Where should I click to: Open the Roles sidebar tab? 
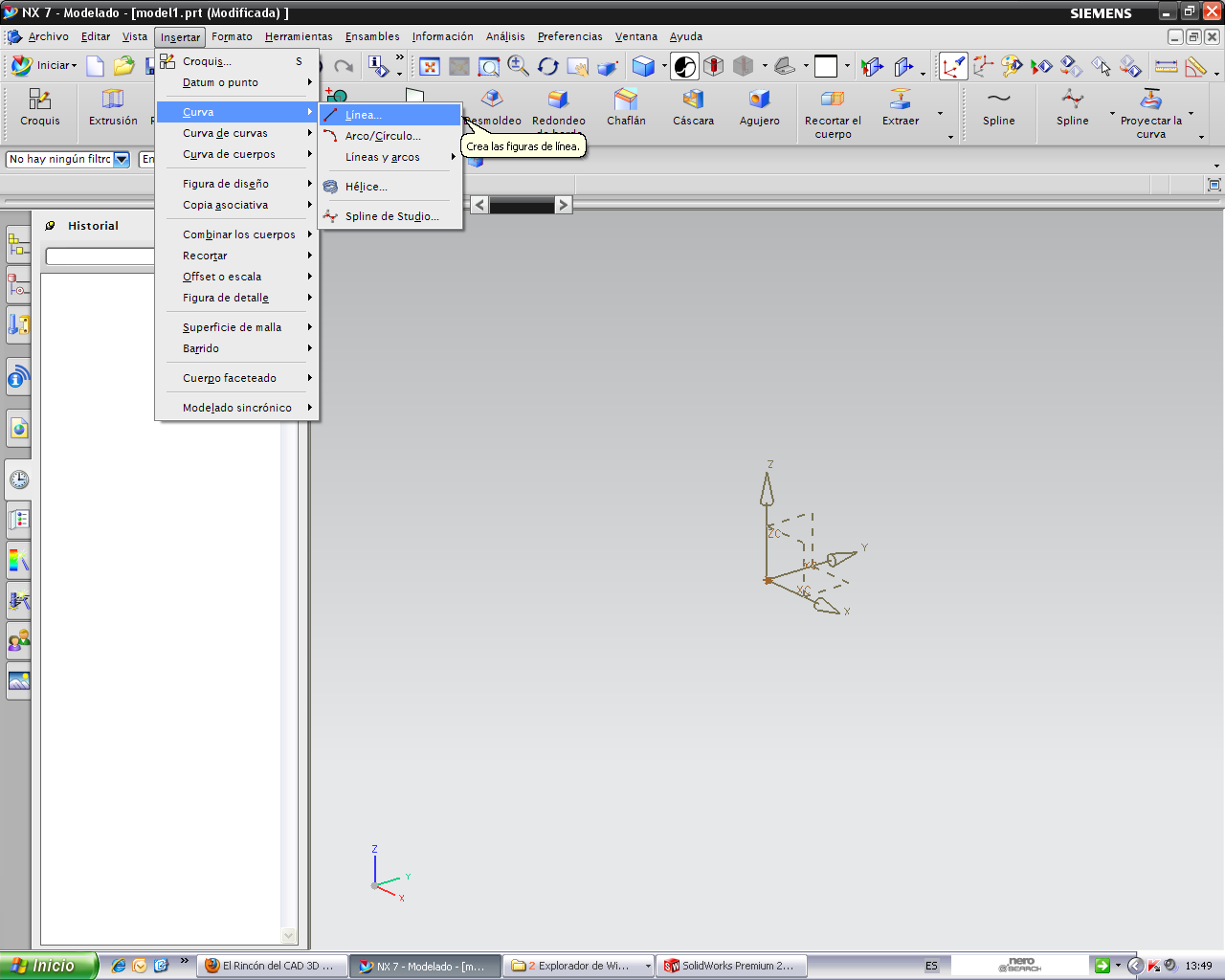pyautogui.click(x=18, y=520)
